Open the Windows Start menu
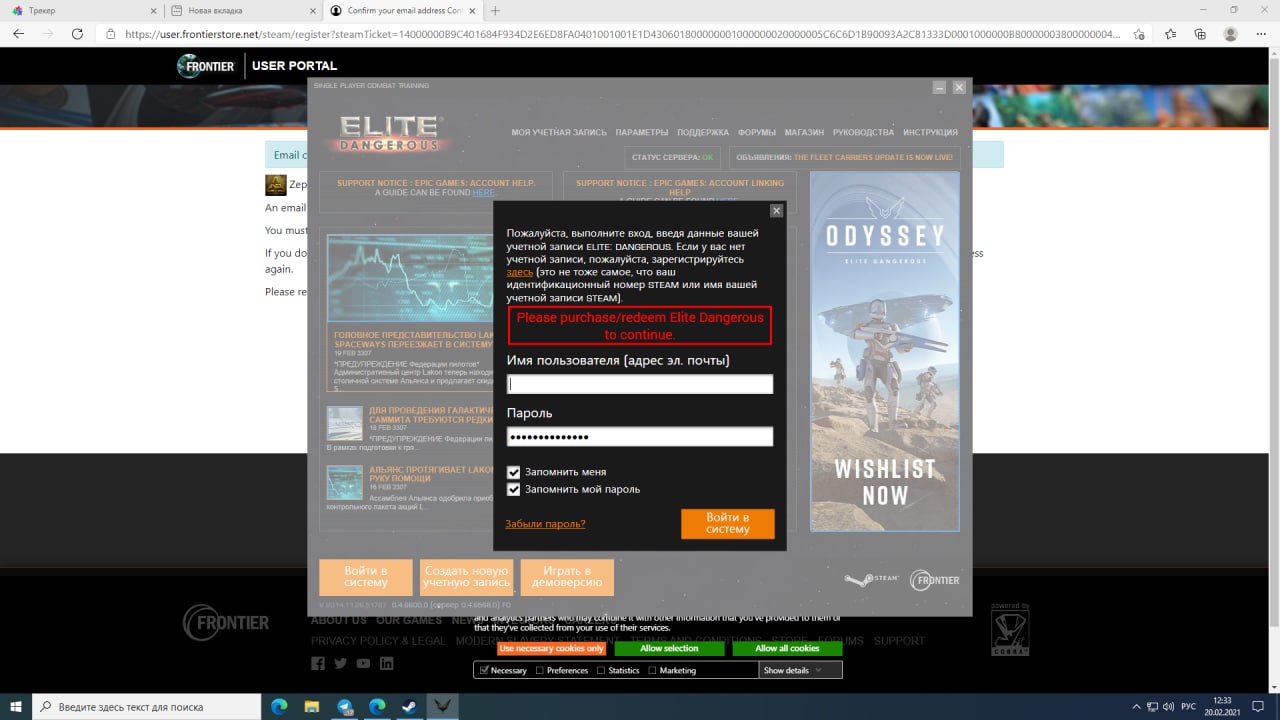The height and width of the screenshot is (720, 1280). (16, 706)
